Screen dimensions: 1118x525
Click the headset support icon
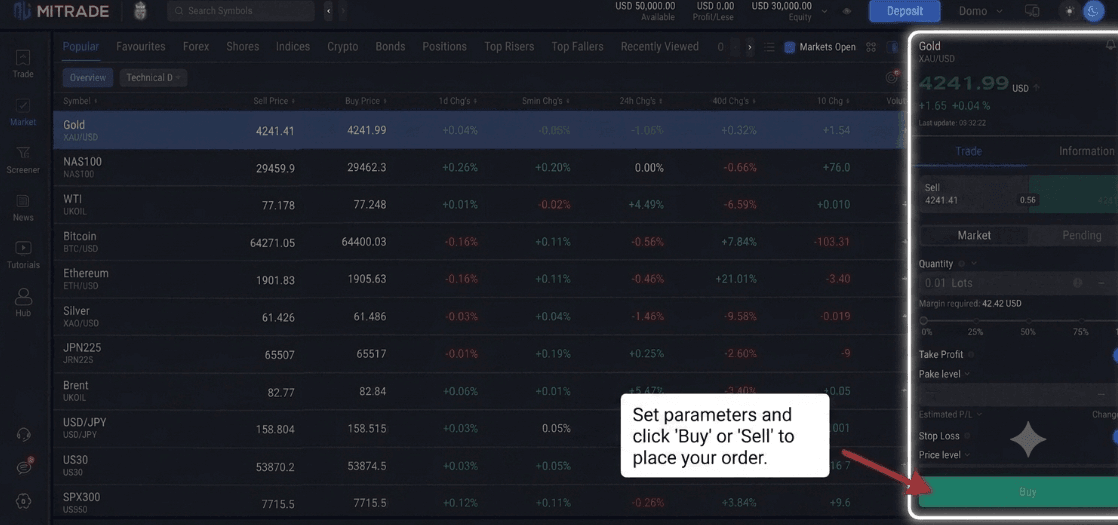(x=23, y=434)
